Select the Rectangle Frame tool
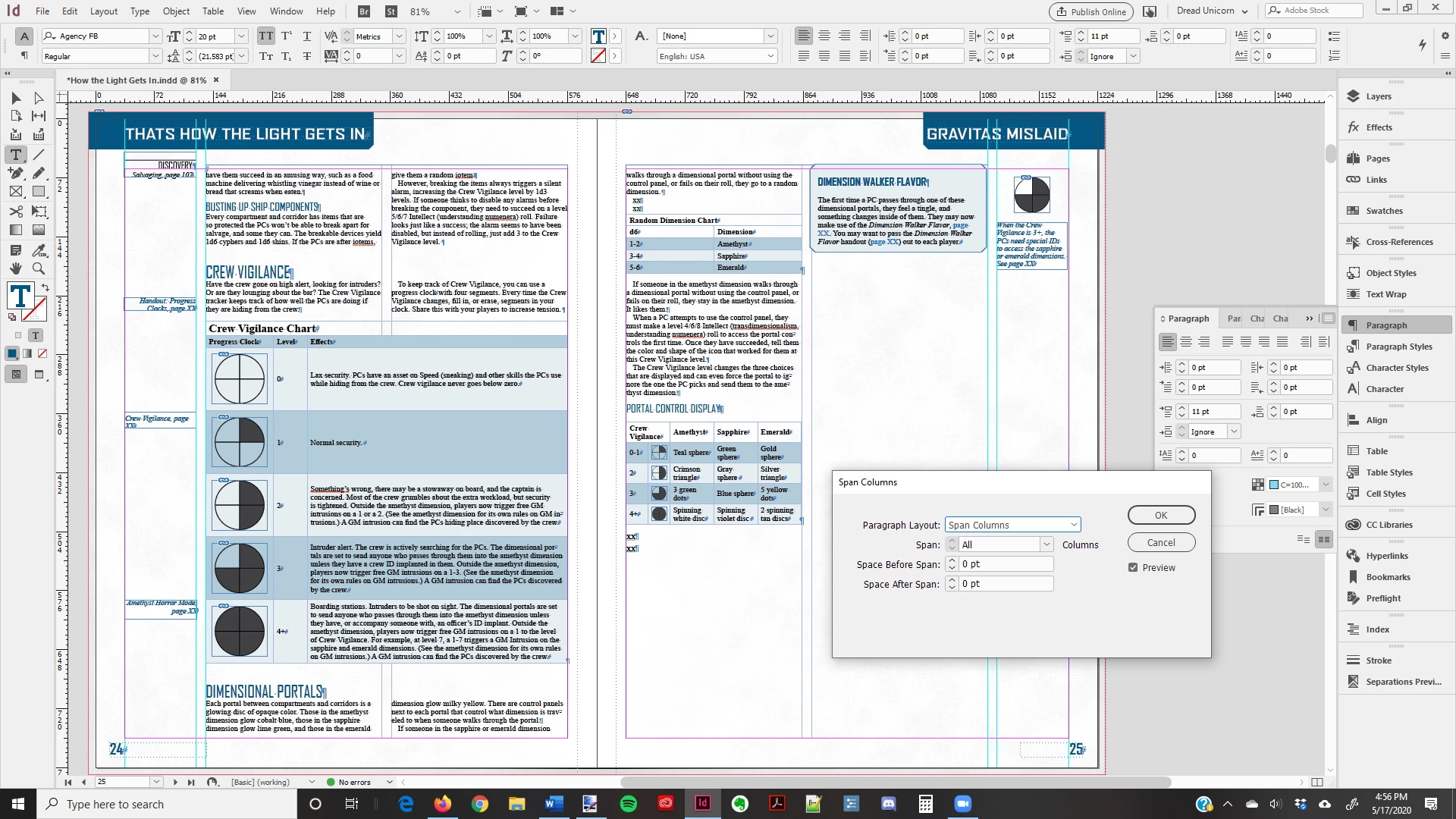Viewport: 1456px width, 819px height. pos(16,192)
